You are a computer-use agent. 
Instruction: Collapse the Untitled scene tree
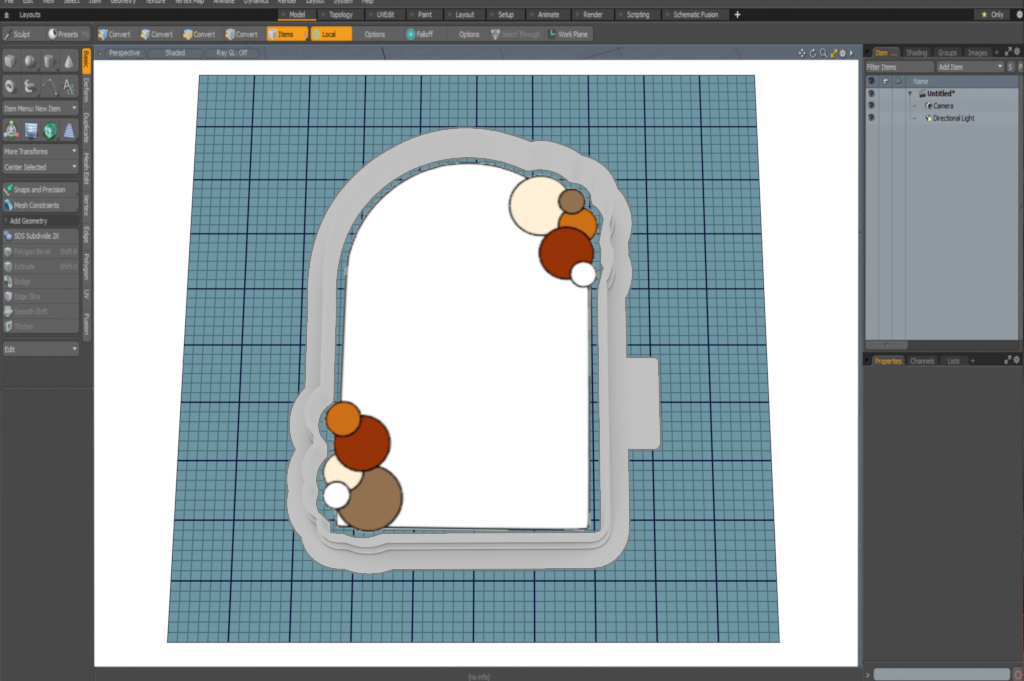coord(910,93)
